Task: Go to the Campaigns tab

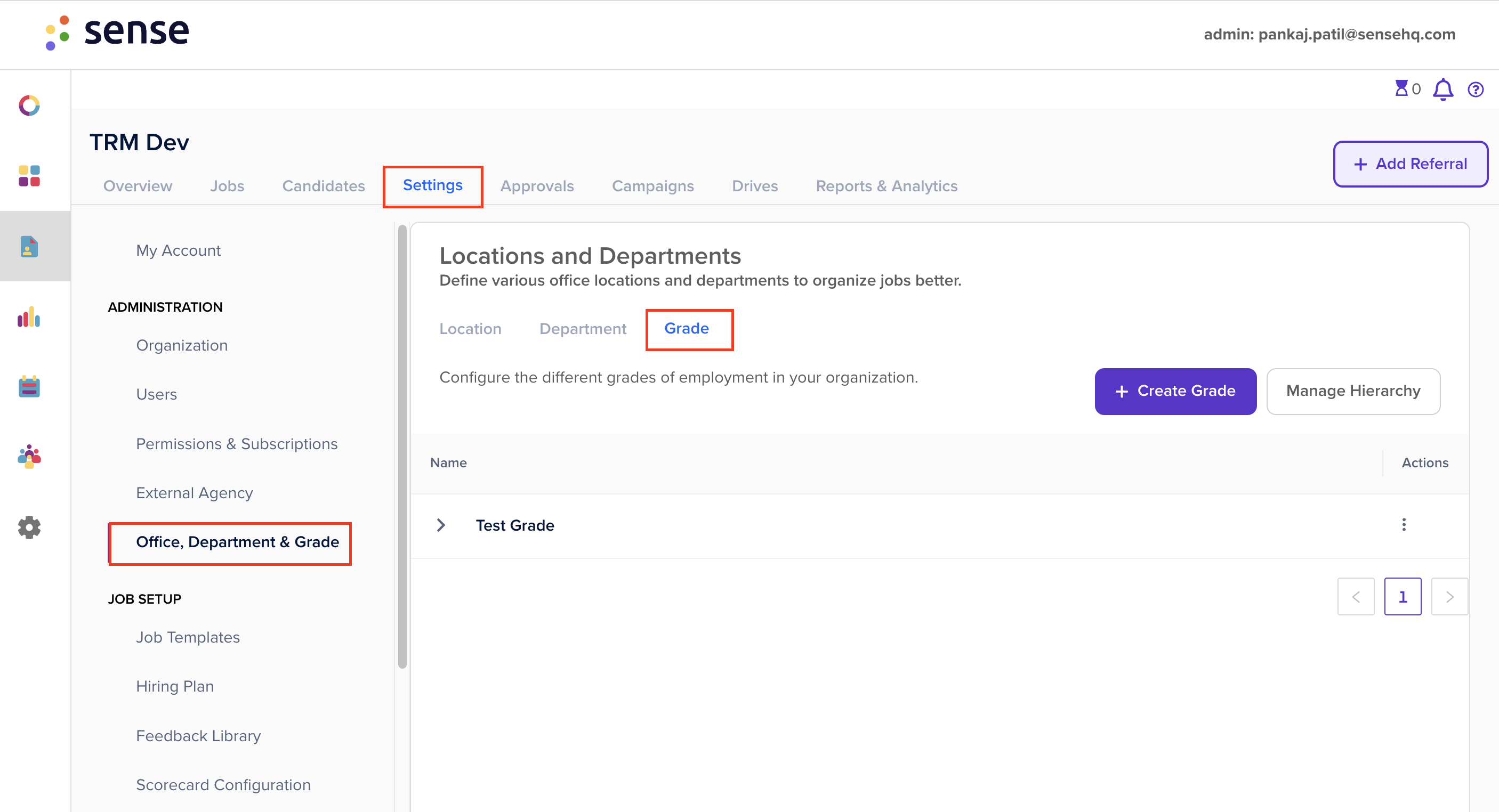Action: (x=652, y=186)
